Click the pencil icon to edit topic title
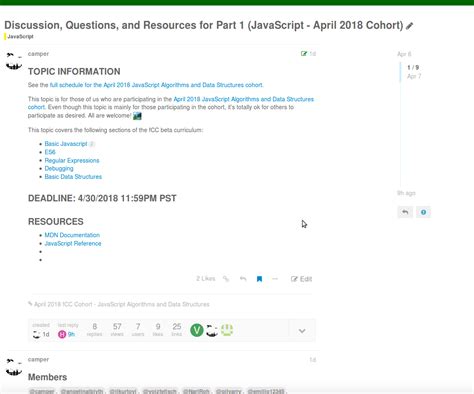This screenshot has width=474, height=394. point(410,26)
